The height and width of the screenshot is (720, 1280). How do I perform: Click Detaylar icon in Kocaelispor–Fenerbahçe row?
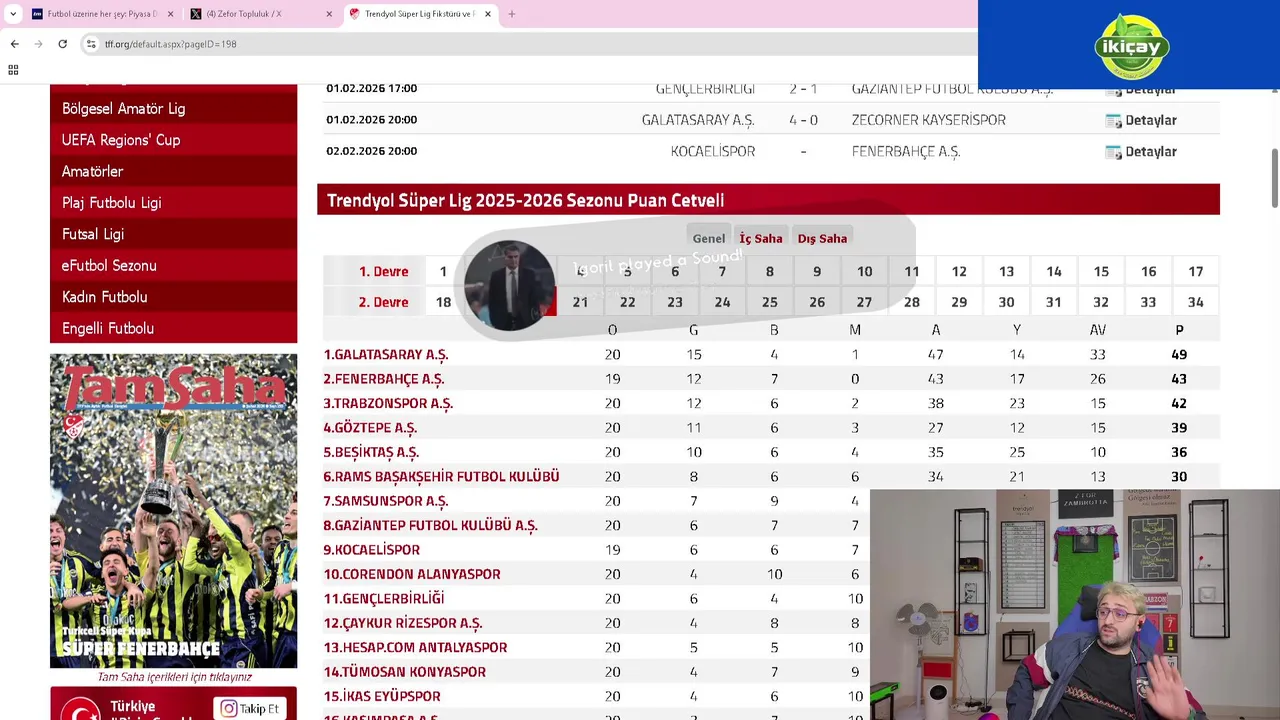pos(1113,152)
